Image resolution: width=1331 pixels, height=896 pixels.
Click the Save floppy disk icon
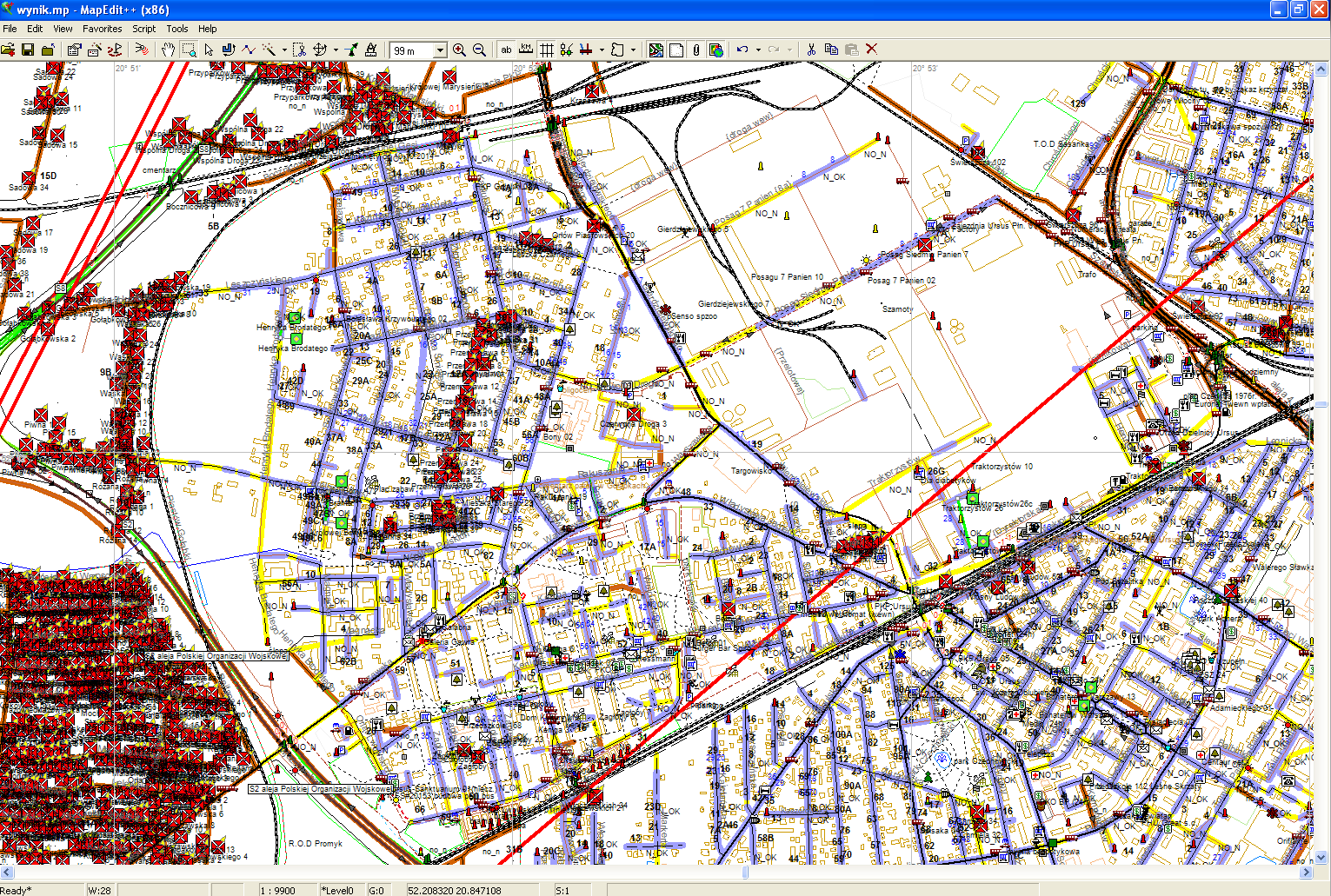(28, 50)
